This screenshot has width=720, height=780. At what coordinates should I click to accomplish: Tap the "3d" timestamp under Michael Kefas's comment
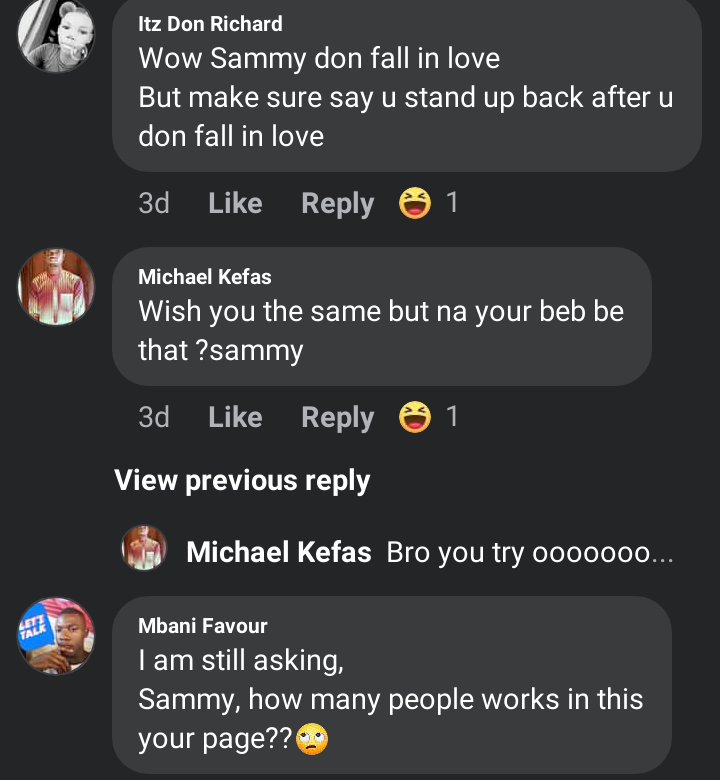(x=154, y=417)
